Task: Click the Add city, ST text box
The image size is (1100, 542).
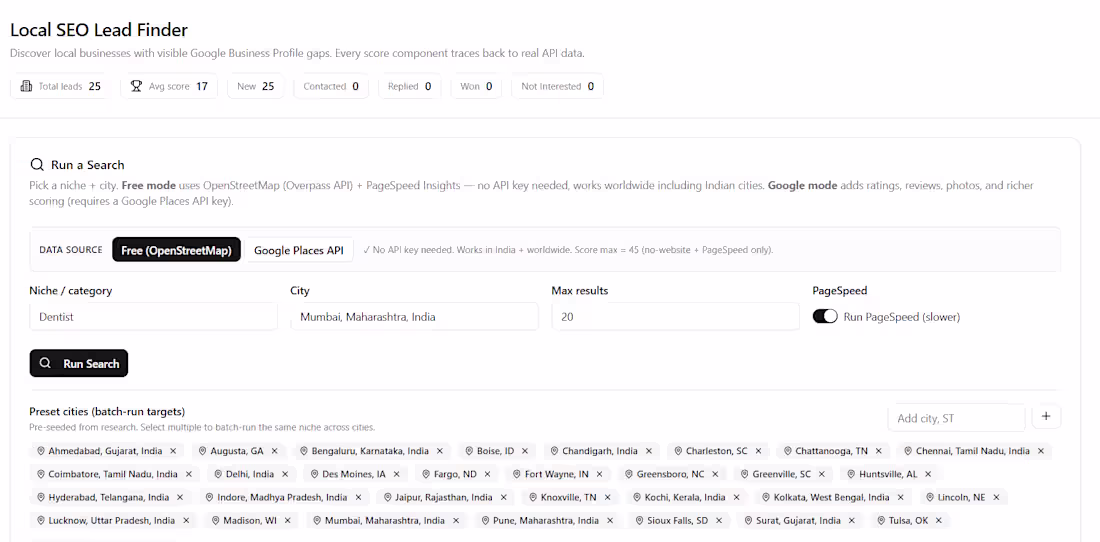Action: click(x=956, y=418)
